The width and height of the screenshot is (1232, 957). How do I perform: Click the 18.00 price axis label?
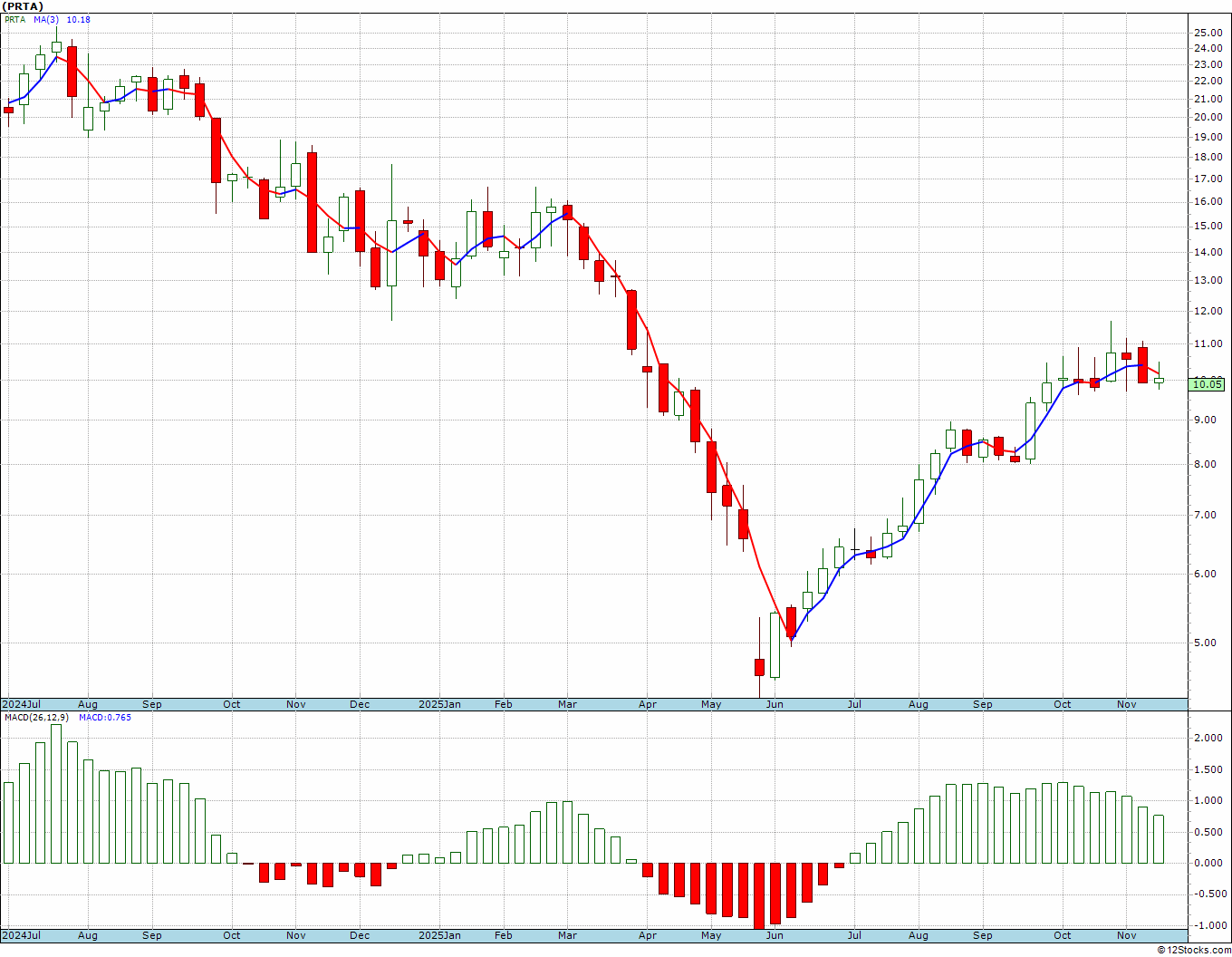tap(1208, 158)
